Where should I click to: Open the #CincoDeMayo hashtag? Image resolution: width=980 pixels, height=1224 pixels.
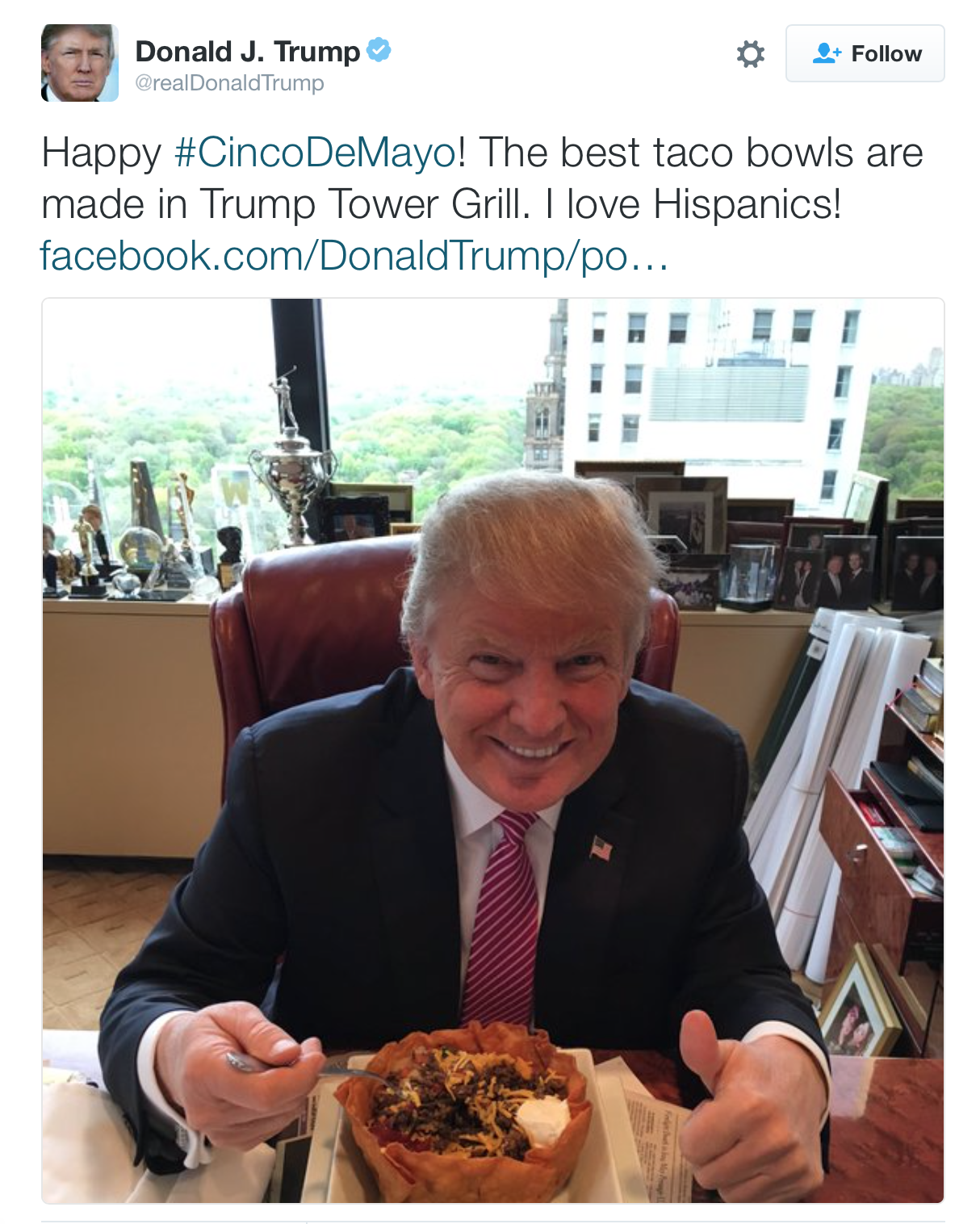(x=316, y=153)
